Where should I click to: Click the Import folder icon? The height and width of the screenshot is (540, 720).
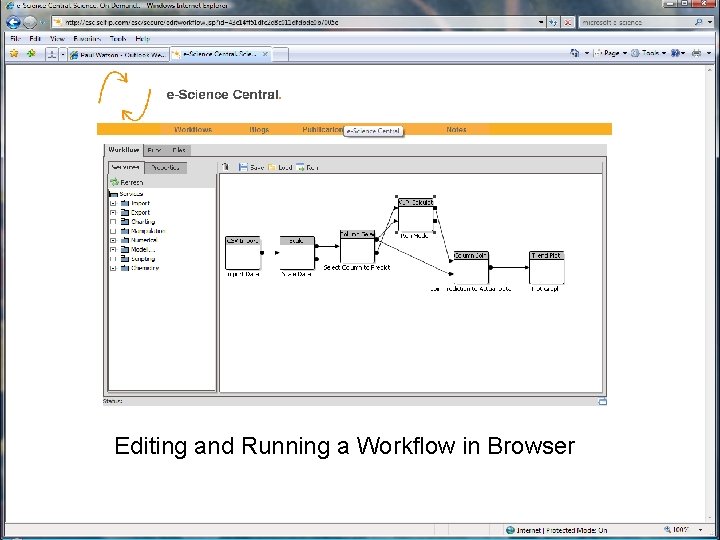point(125,203)
